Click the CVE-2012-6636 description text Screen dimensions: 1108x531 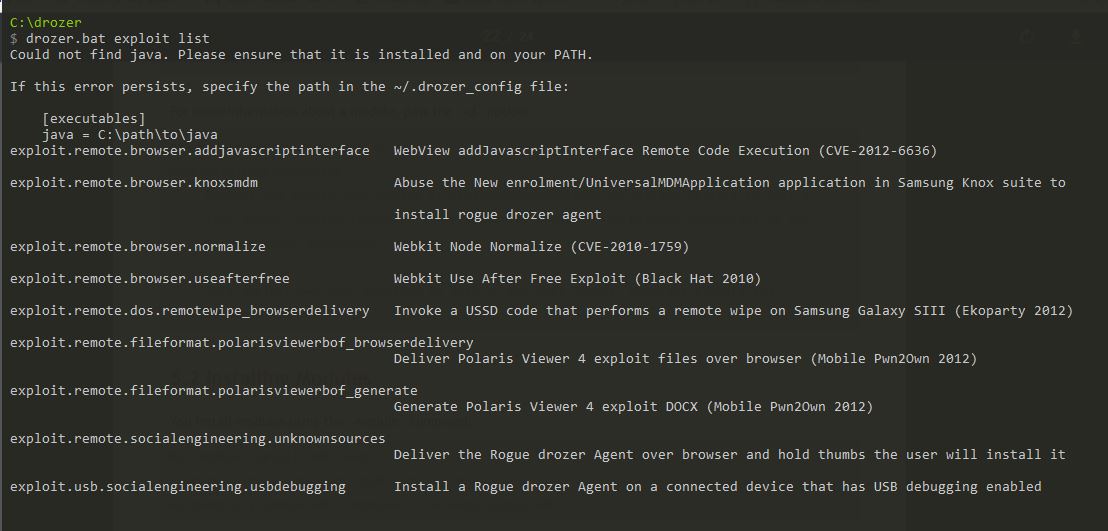665,150
